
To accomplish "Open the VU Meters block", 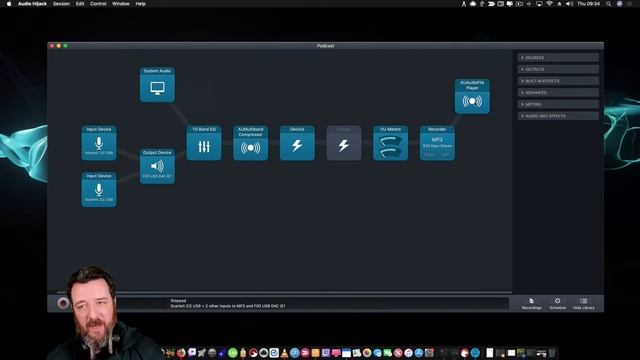I will 390,143.
